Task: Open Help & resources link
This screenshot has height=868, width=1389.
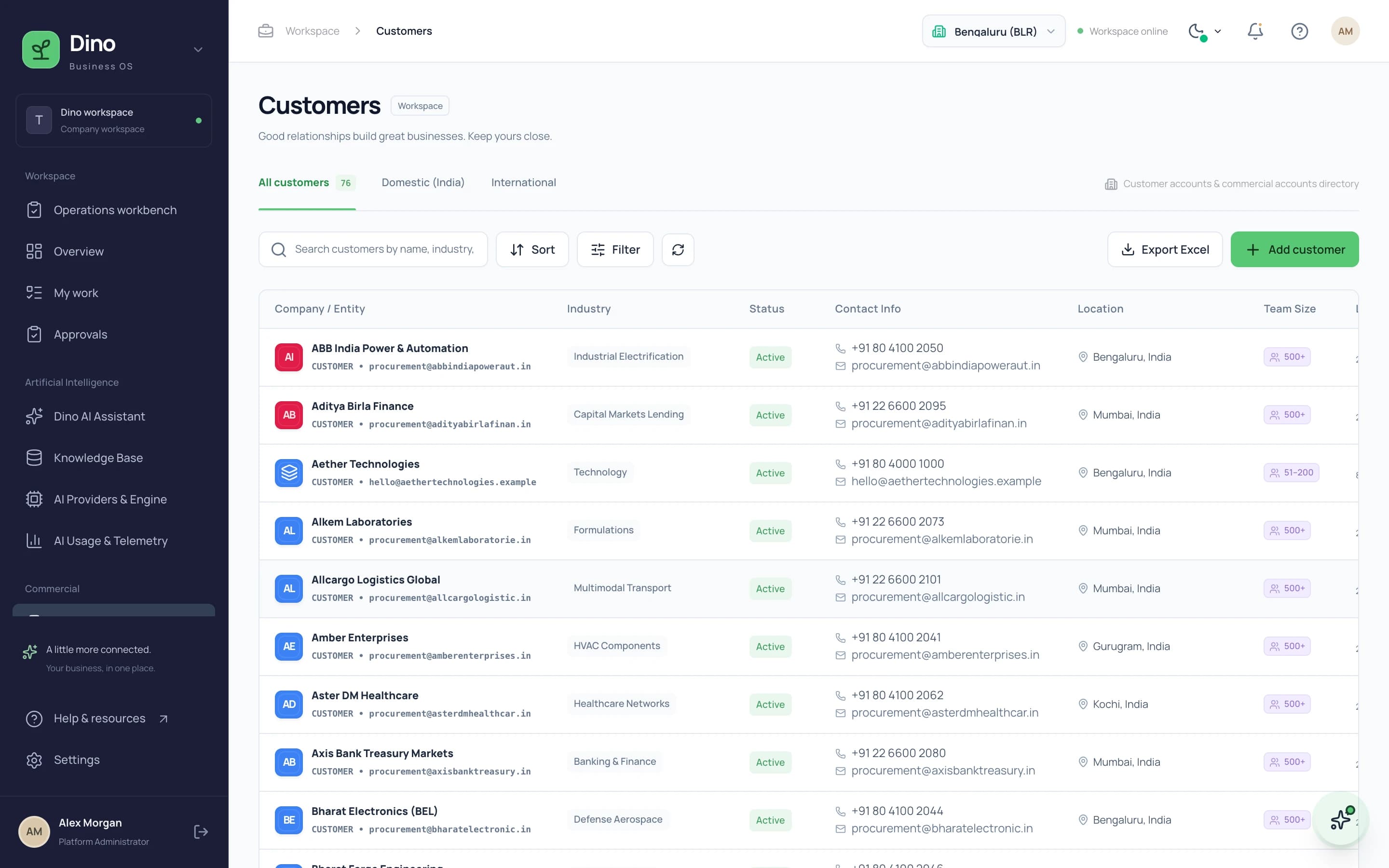Action: click(97, 718)
